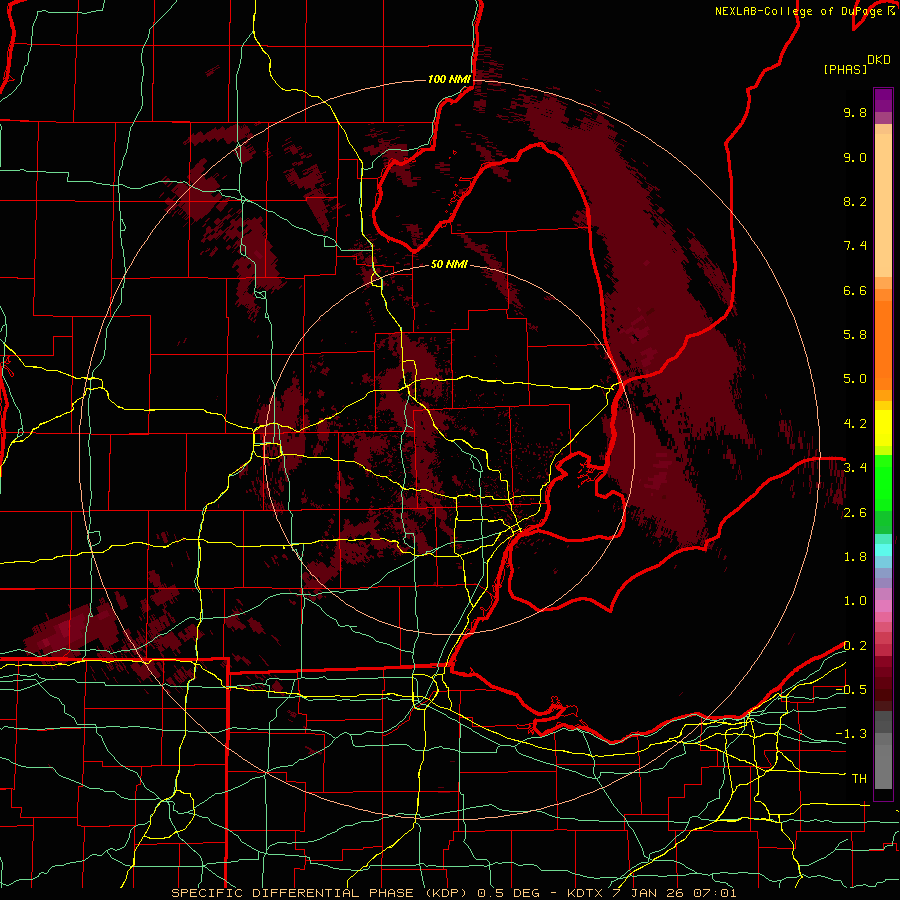The height and width of the screenshot is (900, 900).
Task: Click the 0.2 scale value
Action: click(x=855, y=646)
